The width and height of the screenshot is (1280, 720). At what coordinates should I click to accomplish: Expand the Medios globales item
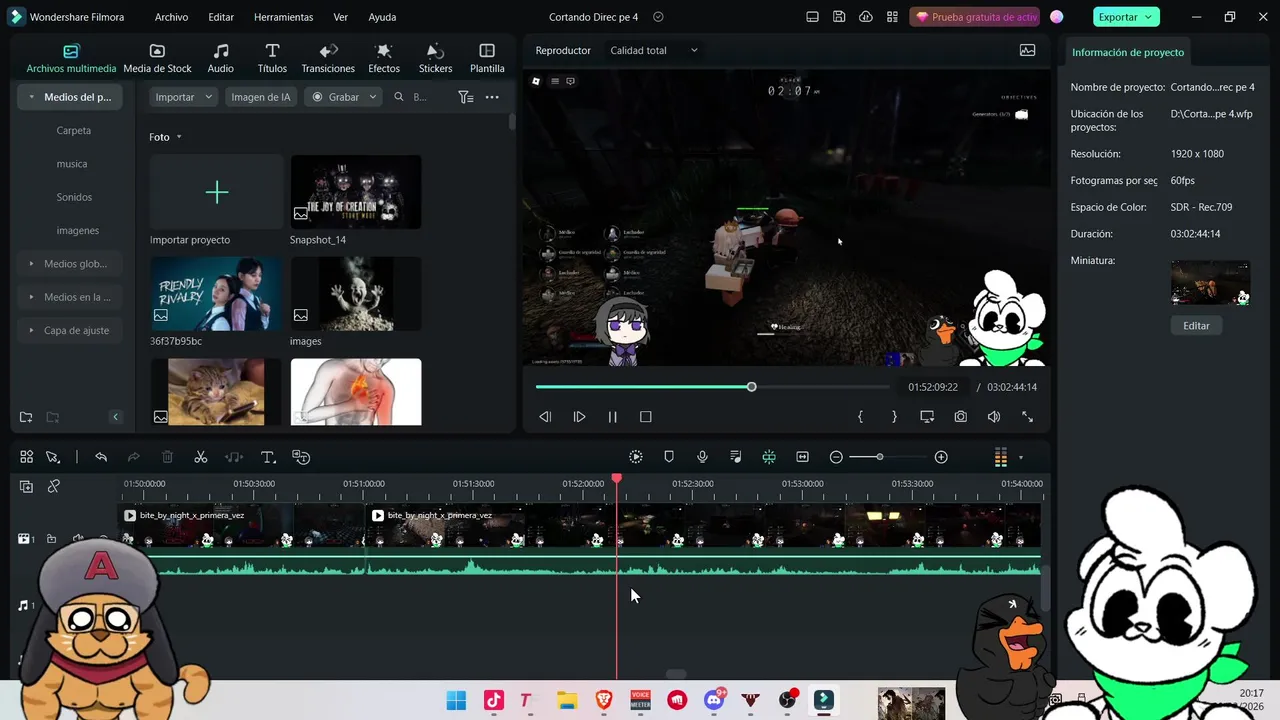coord(32,264)
